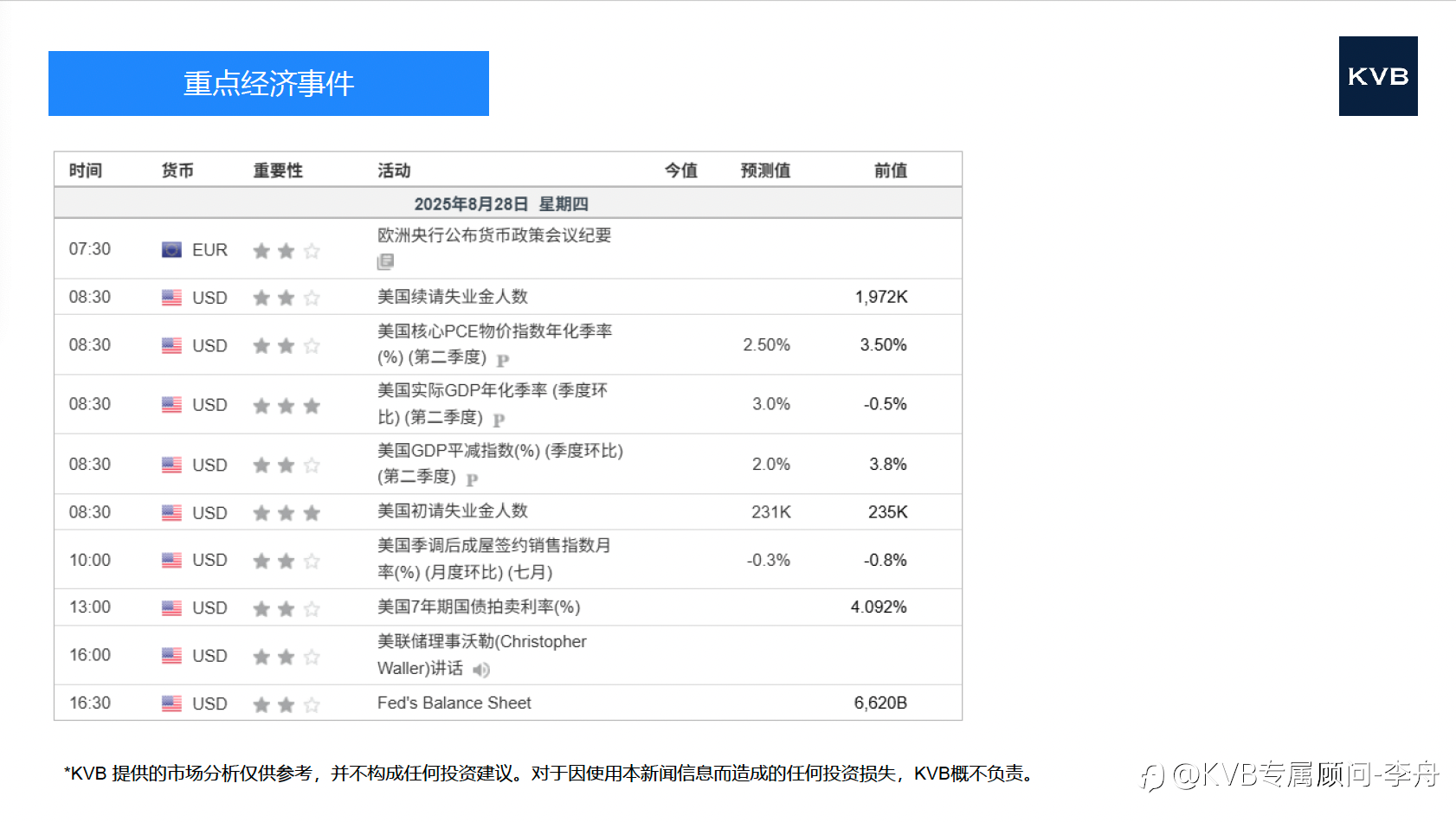The height and width of the screenshot is (822, 1456).
Task: Click previous value 4.092%
Action: click(879, 607)
